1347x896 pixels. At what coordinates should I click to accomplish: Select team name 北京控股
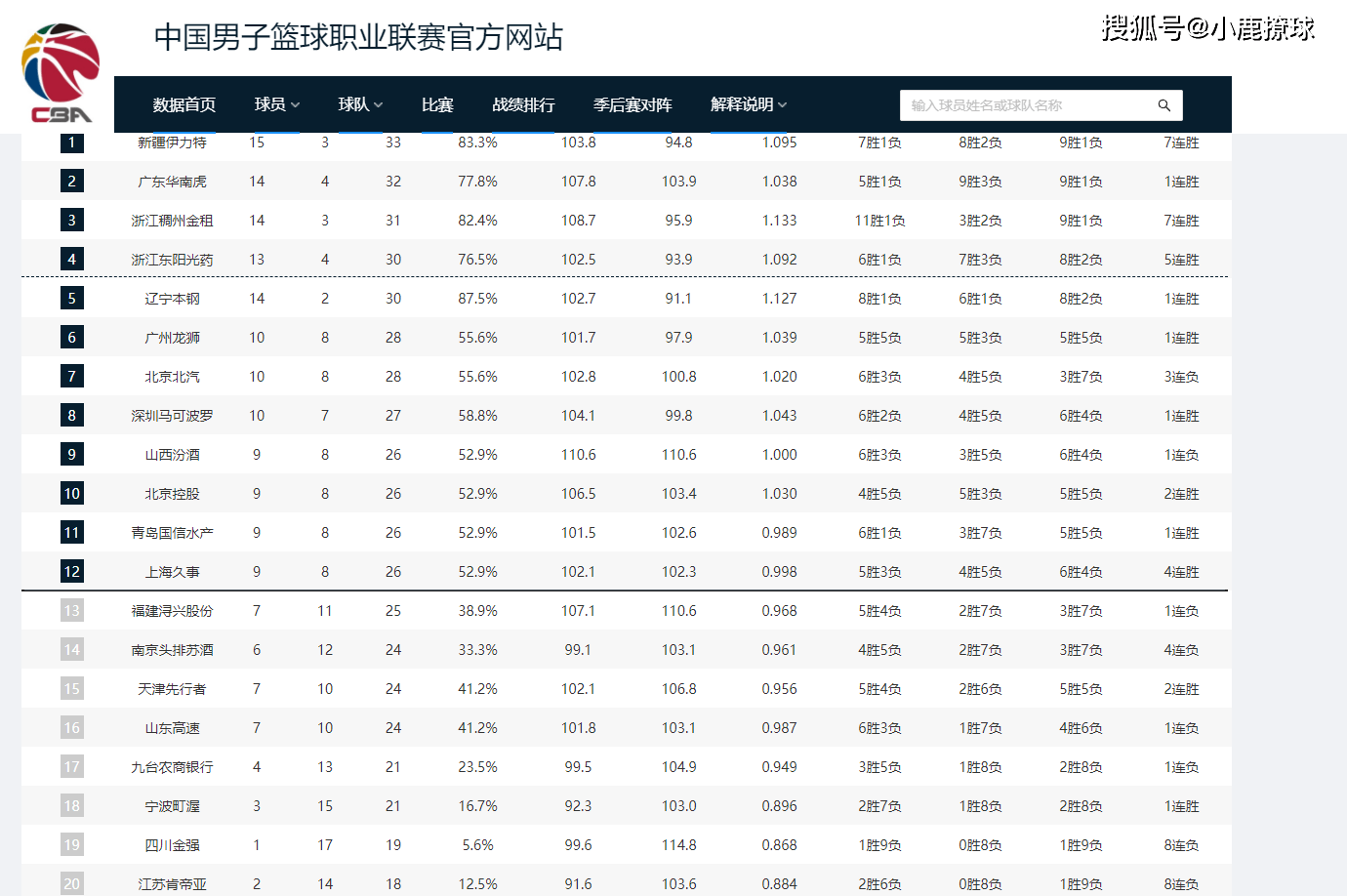pos(172,494)
